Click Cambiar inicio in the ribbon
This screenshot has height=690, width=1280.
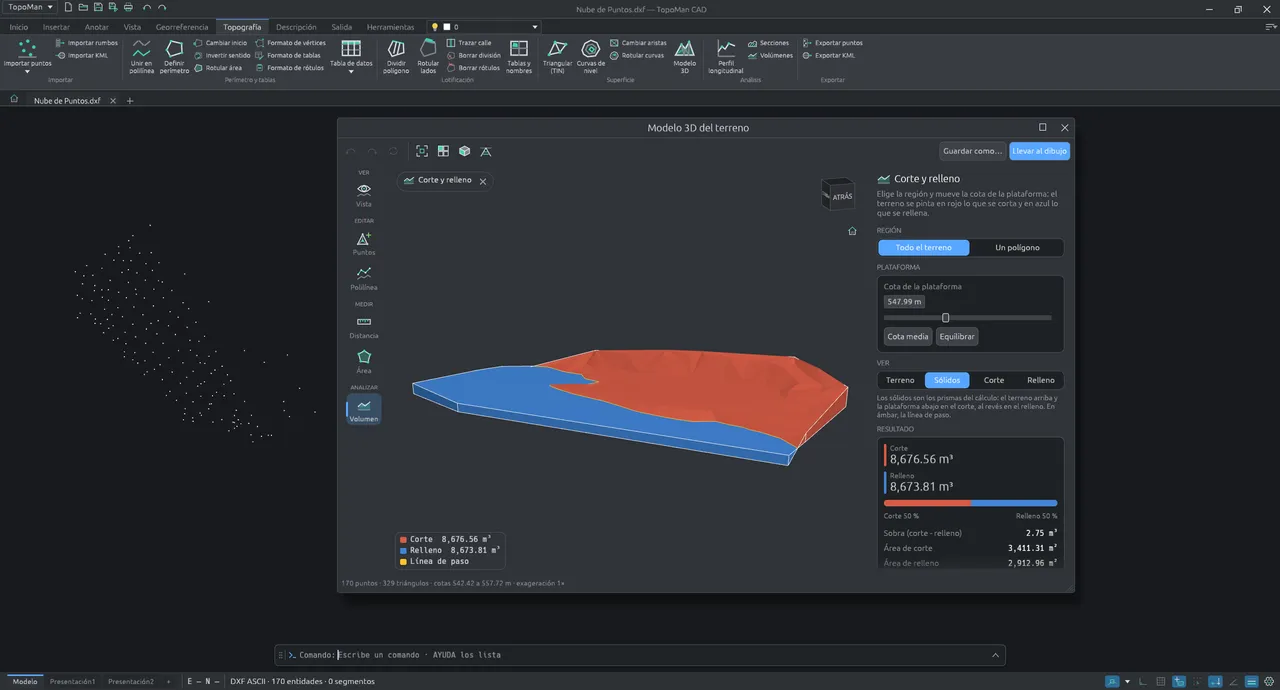[x=220, y=43]
